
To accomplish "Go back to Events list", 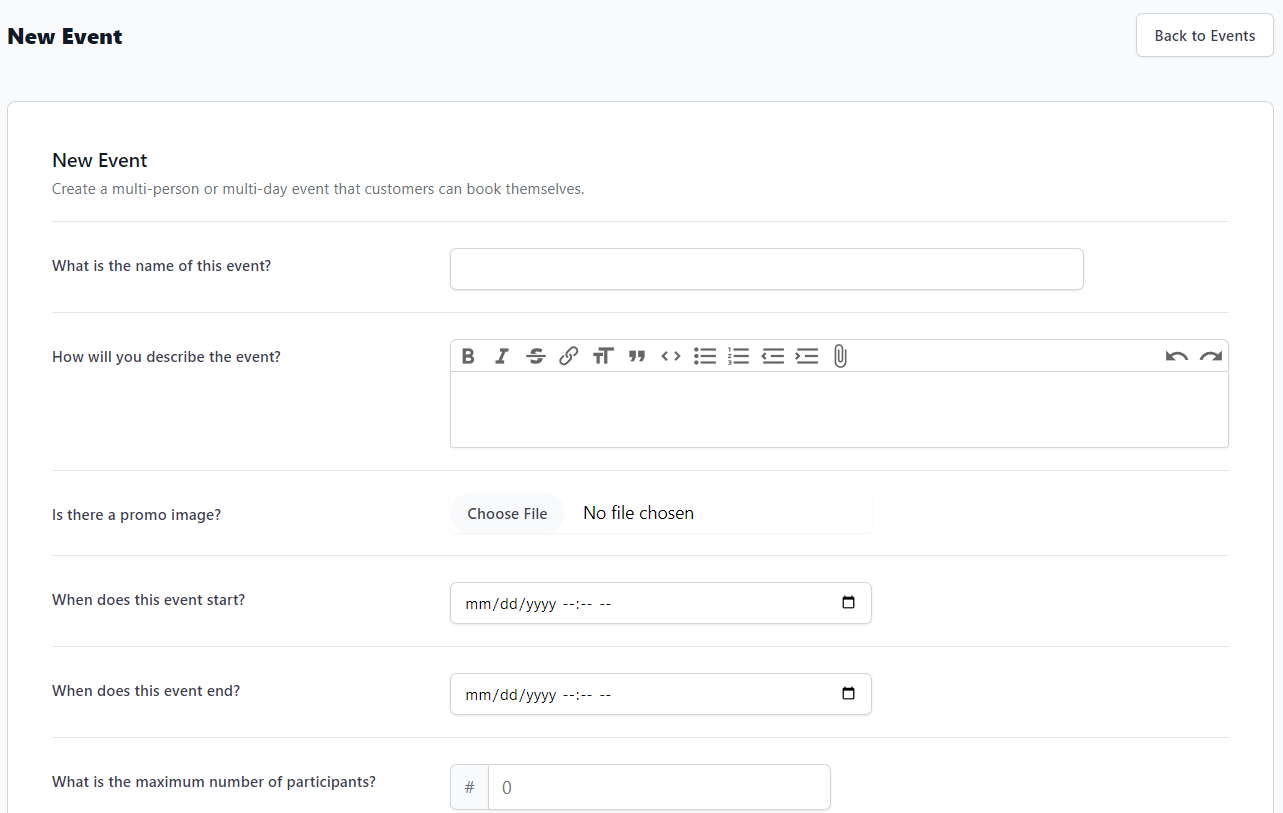I will tap(1204, 36).
